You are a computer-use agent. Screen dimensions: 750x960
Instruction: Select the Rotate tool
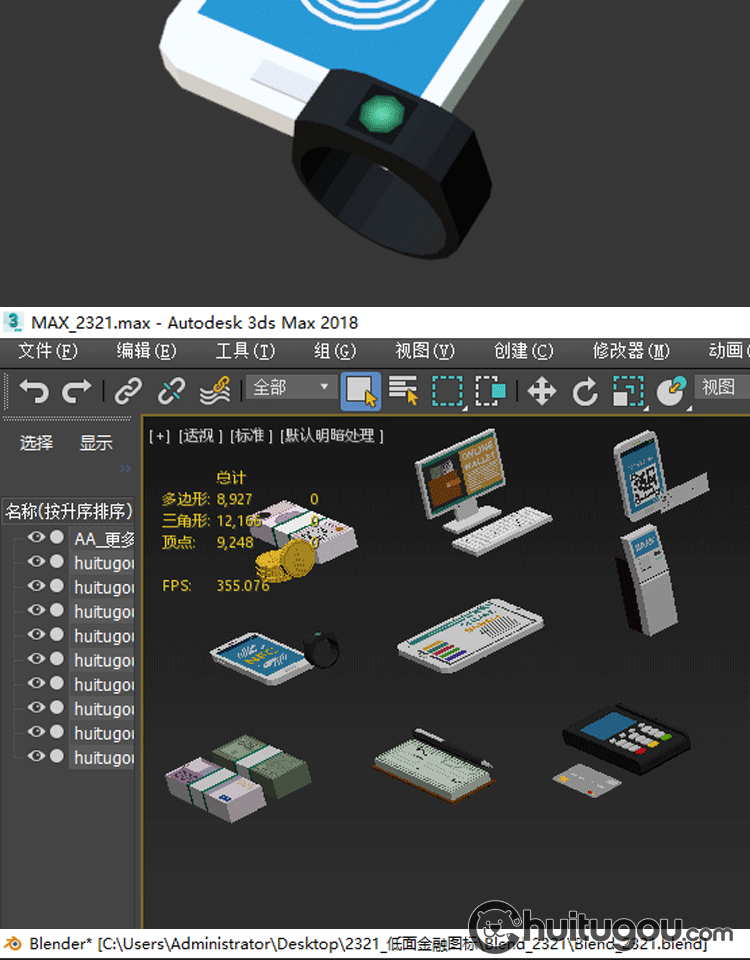pyautogui.click(x=584, y=390)
